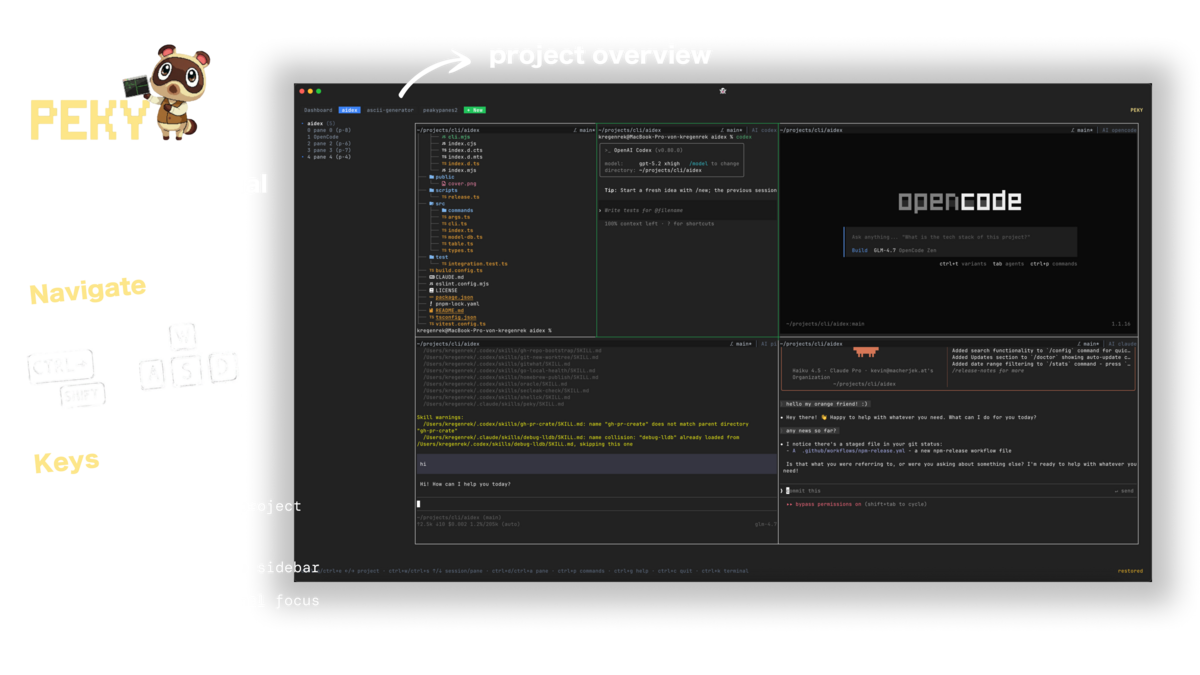Switch to the ascii-generator tab
1200x675 pixels.
pos(390,110)
